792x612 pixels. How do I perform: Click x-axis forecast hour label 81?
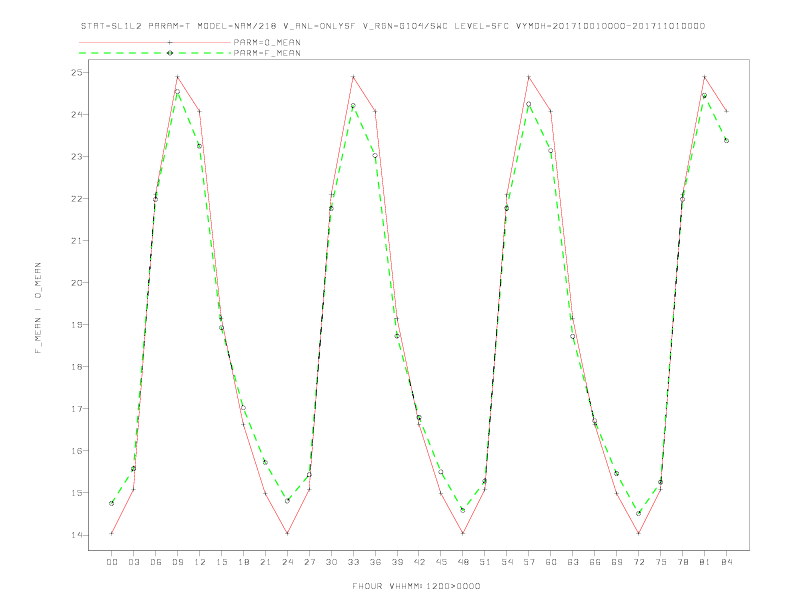click(705, 562)
